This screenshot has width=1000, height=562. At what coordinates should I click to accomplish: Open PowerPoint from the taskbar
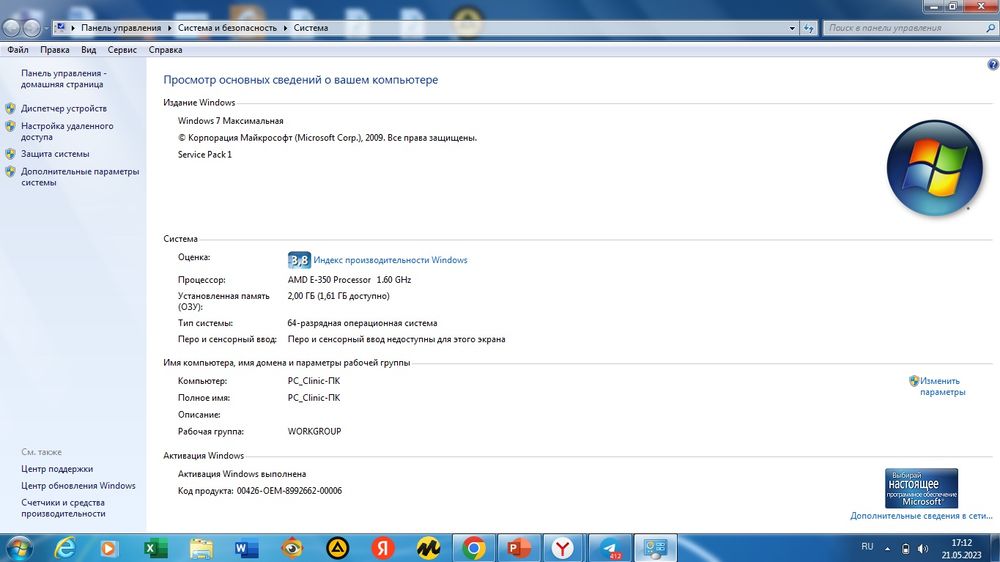(x=518, y=548)
